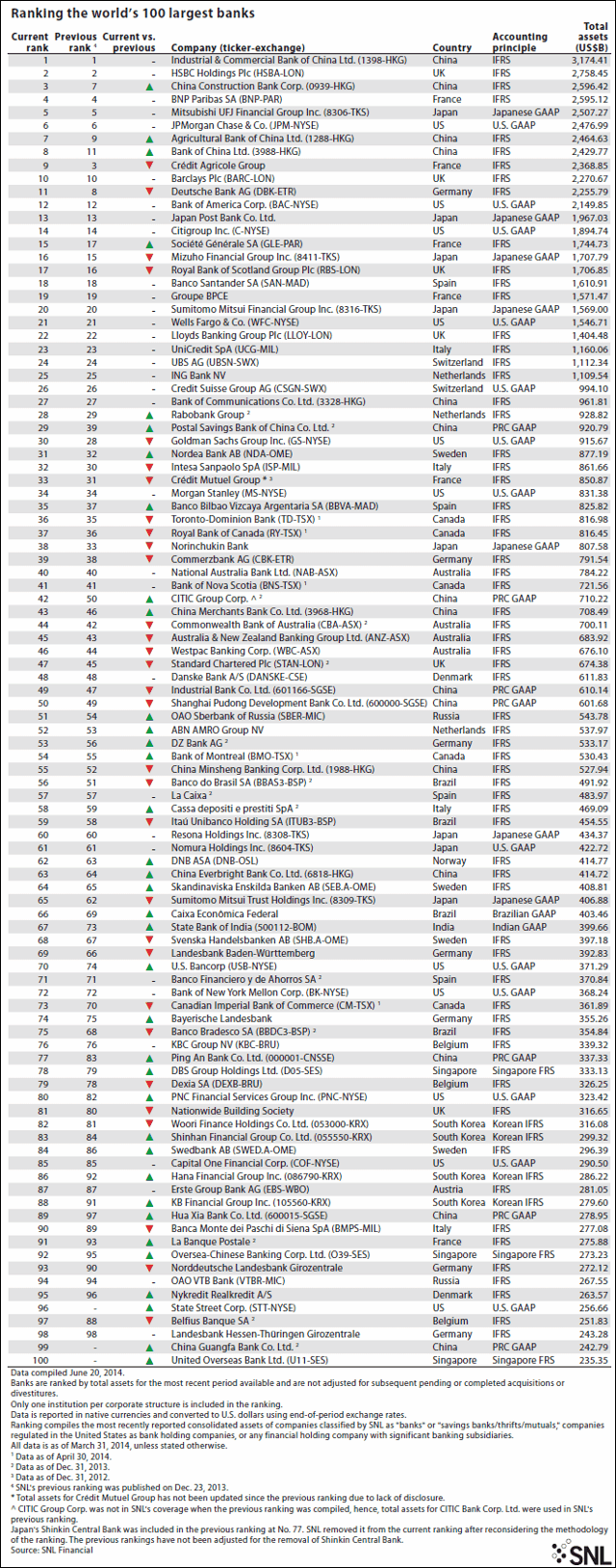Viewport: 616px width, 1568px height.
Task: Click the green up arrow for CITIC Group Corp.
Action: (150, 599)
